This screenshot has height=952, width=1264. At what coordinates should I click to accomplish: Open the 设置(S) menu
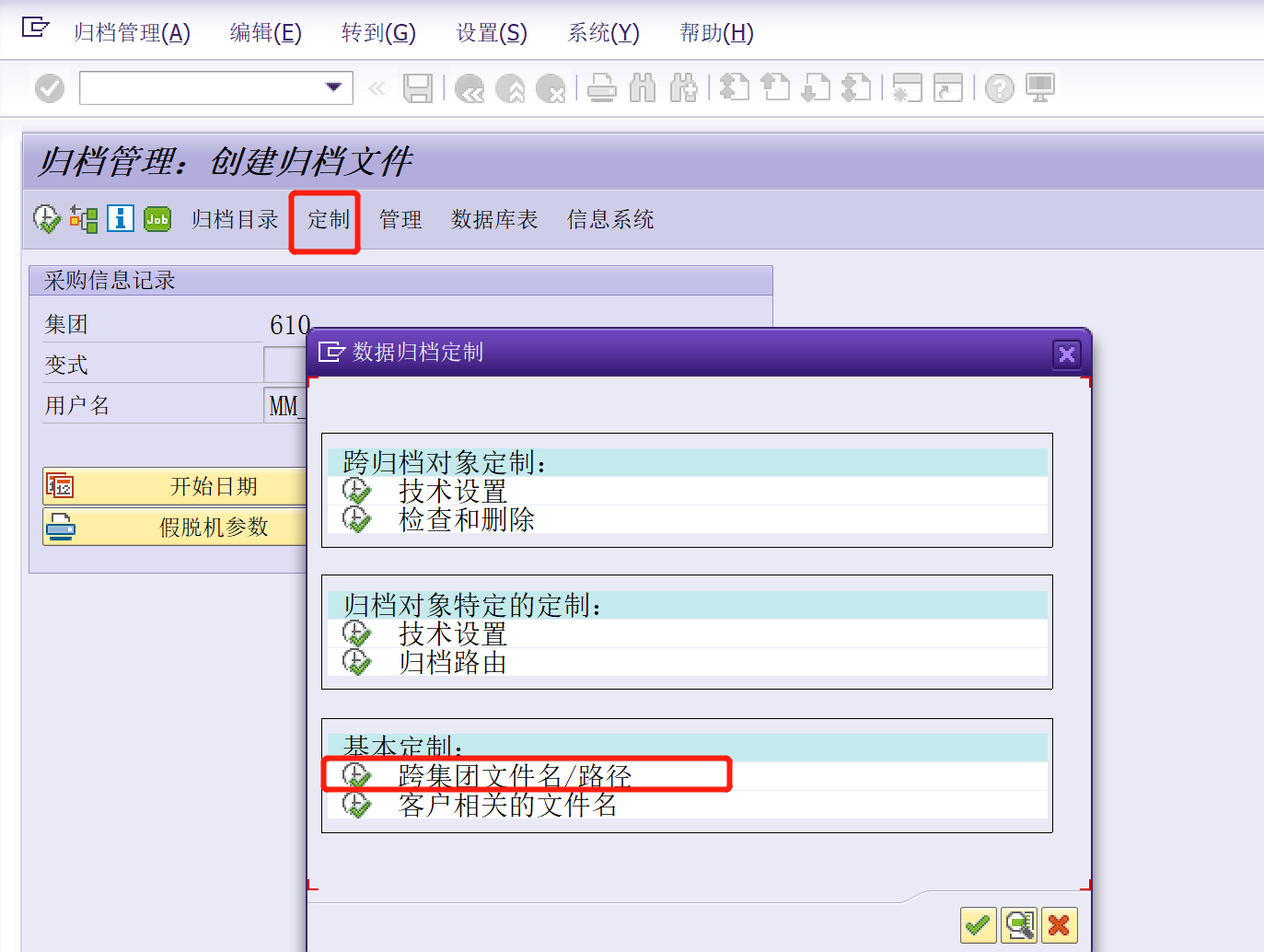[492, 33]
